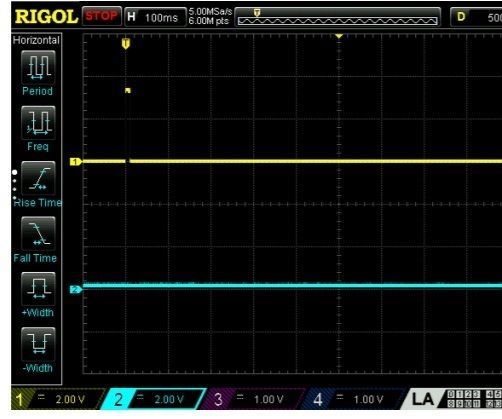Image resolution: width=502 pixels, height=419 pixels.
Task: Select the Period measurement icon
Action: (38, 68)
